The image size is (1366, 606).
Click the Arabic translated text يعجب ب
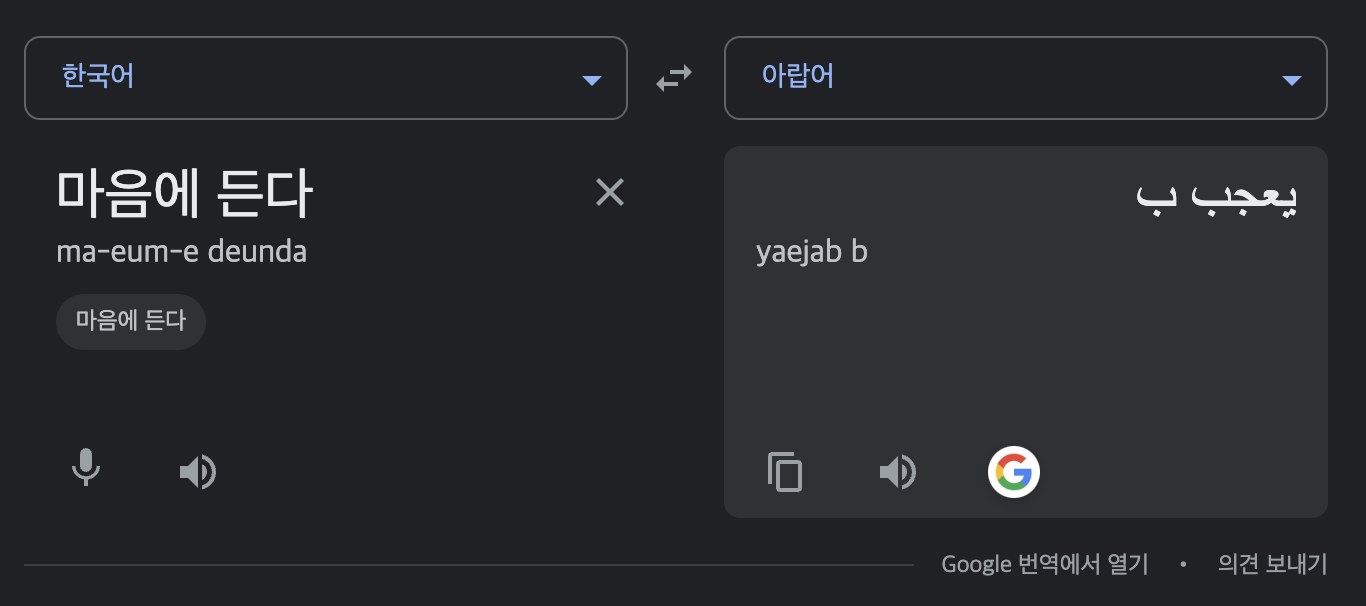click(x=1217, y=196)
